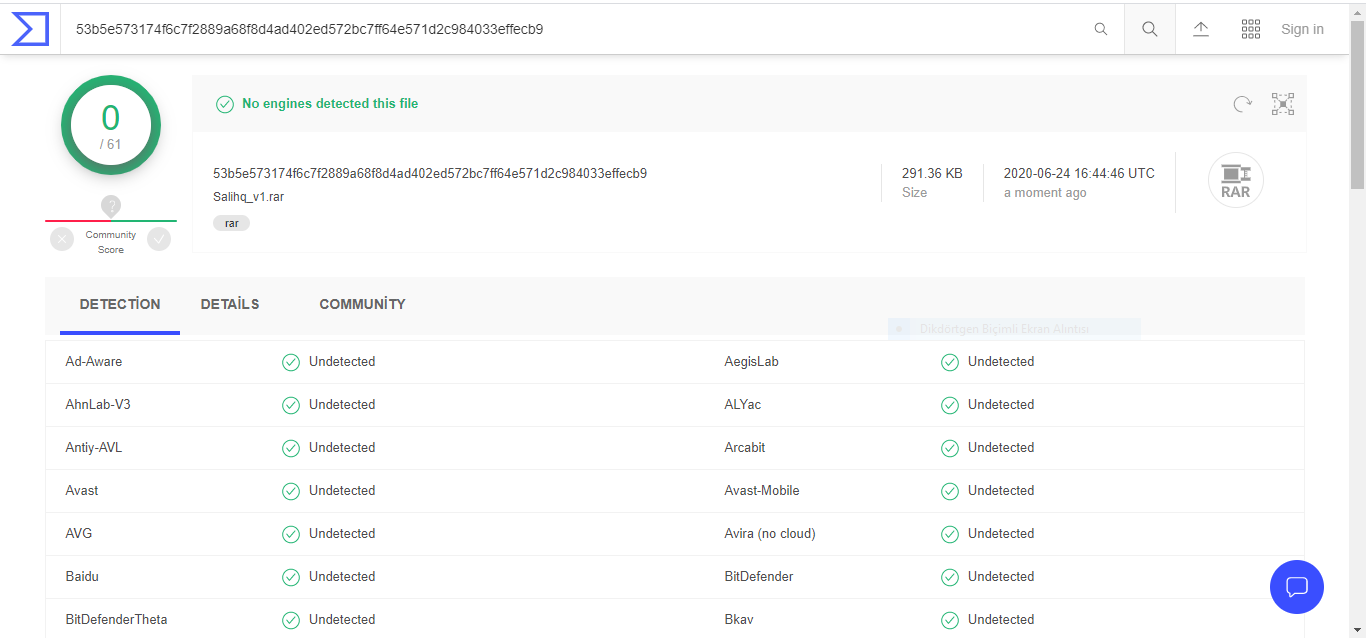The image size is (1366, 638).
Task: Click the Undetected check icon for ALYac
Action: (x=950, y=405)
